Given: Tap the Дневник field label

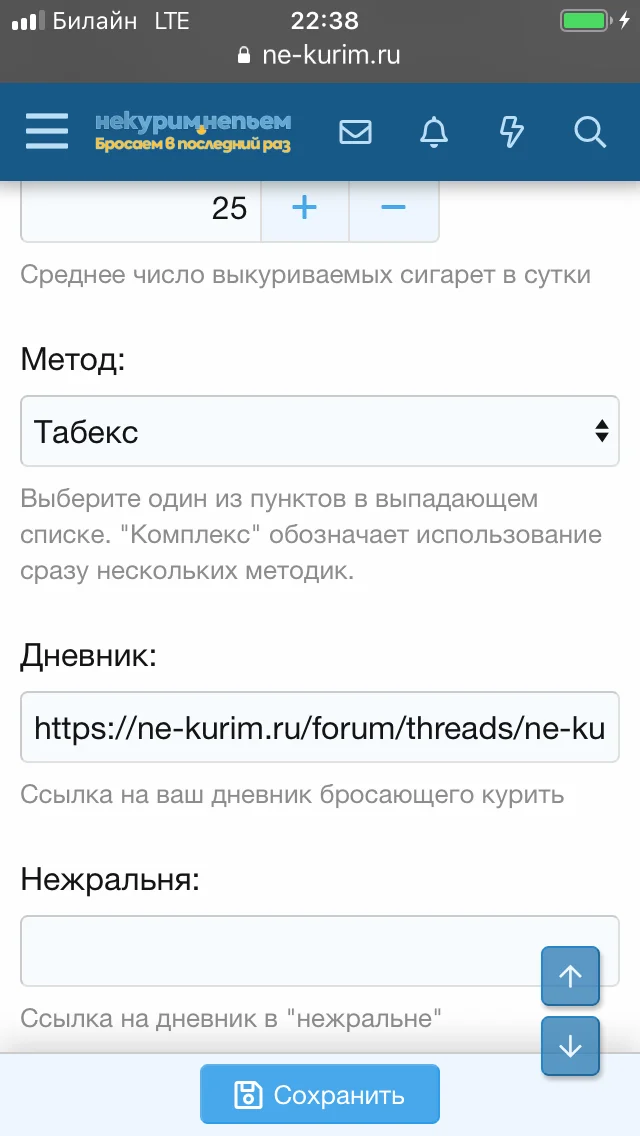Looking at the screenshot, I should tap(89, 656).
